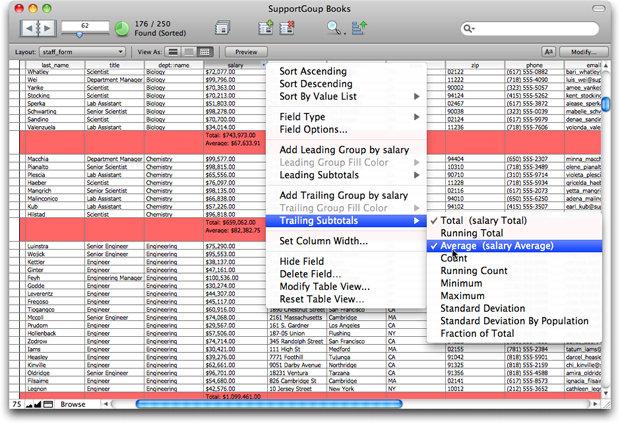Expand the Leading Subtotals submenu
This screenshot has width=620, height=424.
point(346,175)
